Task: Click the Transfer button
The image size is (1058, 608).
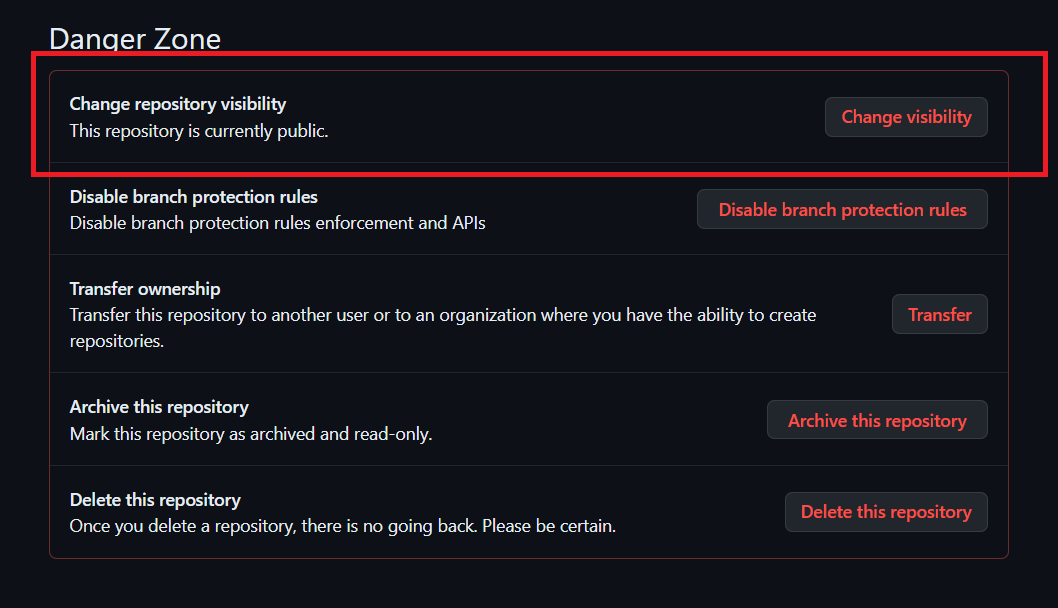Action: (939, 314)
